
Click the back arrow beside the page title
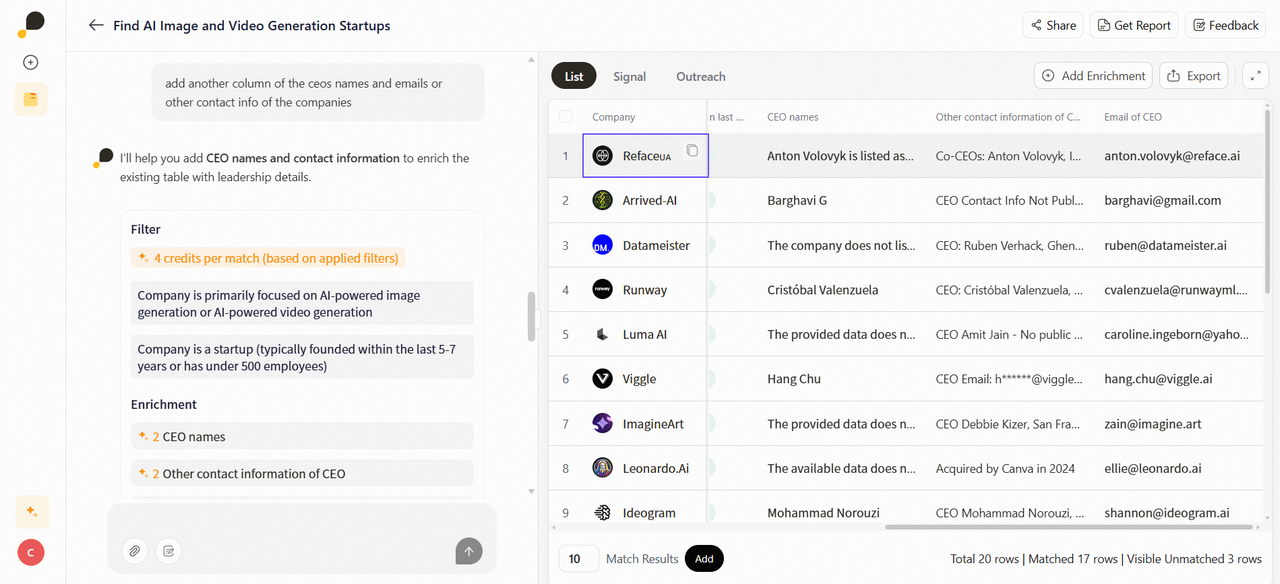[96, 25]
